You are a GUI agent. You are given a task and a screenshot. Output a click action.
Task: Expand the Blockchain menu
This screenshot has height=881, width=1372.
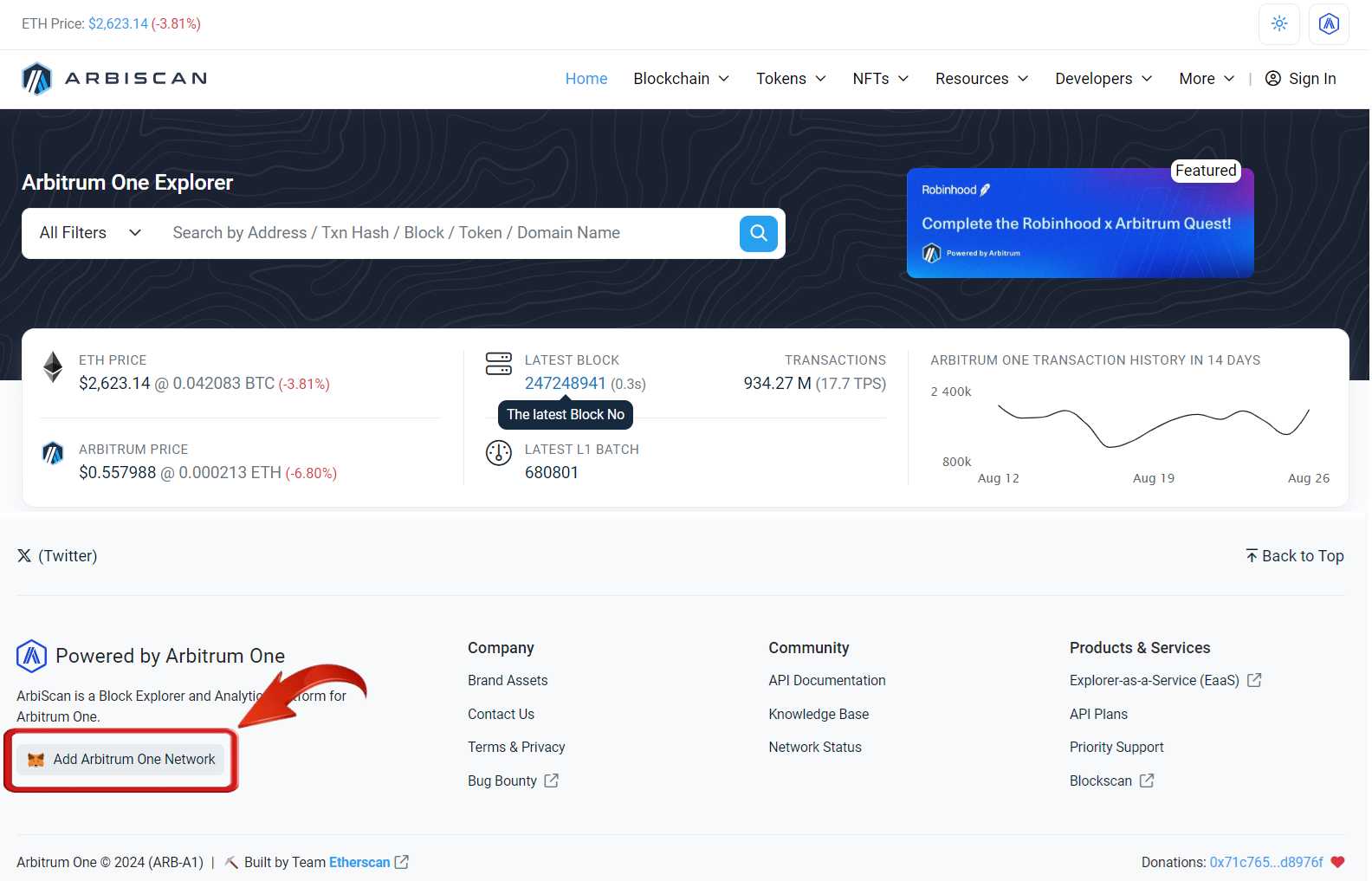tap(681, 79)
